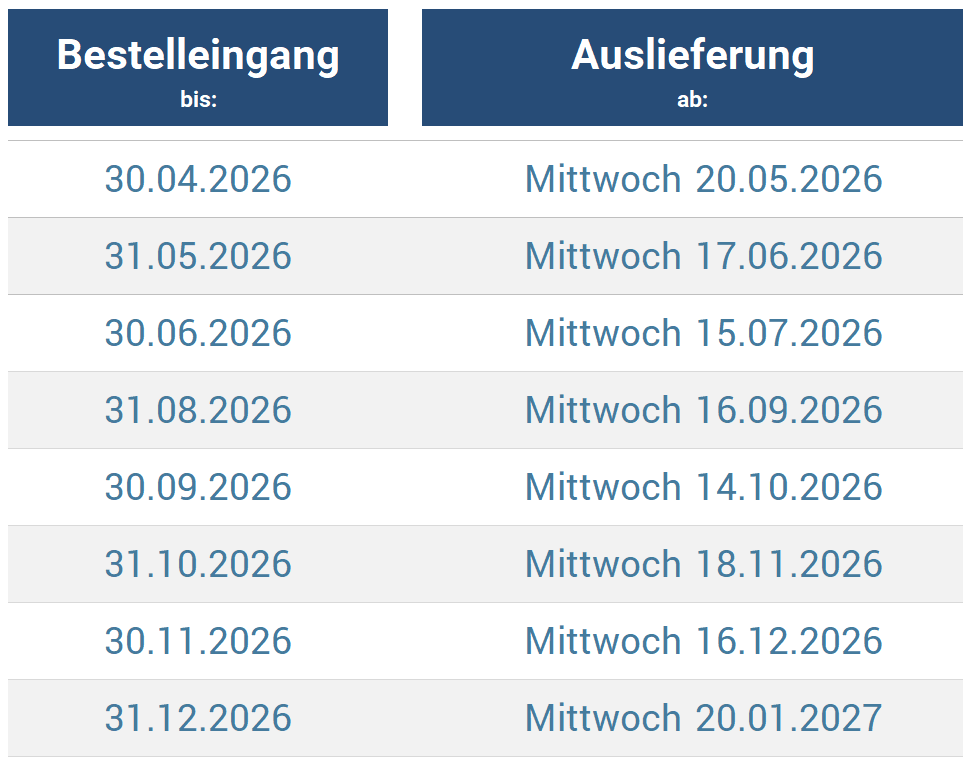
Task: Click the 'ab:' subtitle under Auslieferung
Action: 692,100
